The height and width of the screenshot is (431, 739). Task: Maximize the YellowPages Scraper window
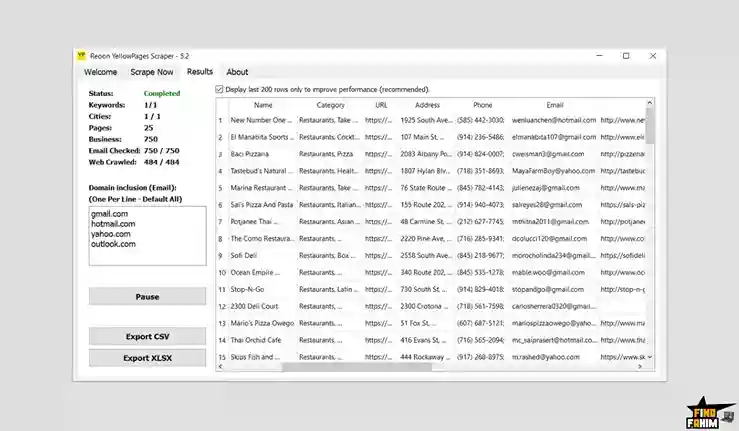click(x=626, y=56)
